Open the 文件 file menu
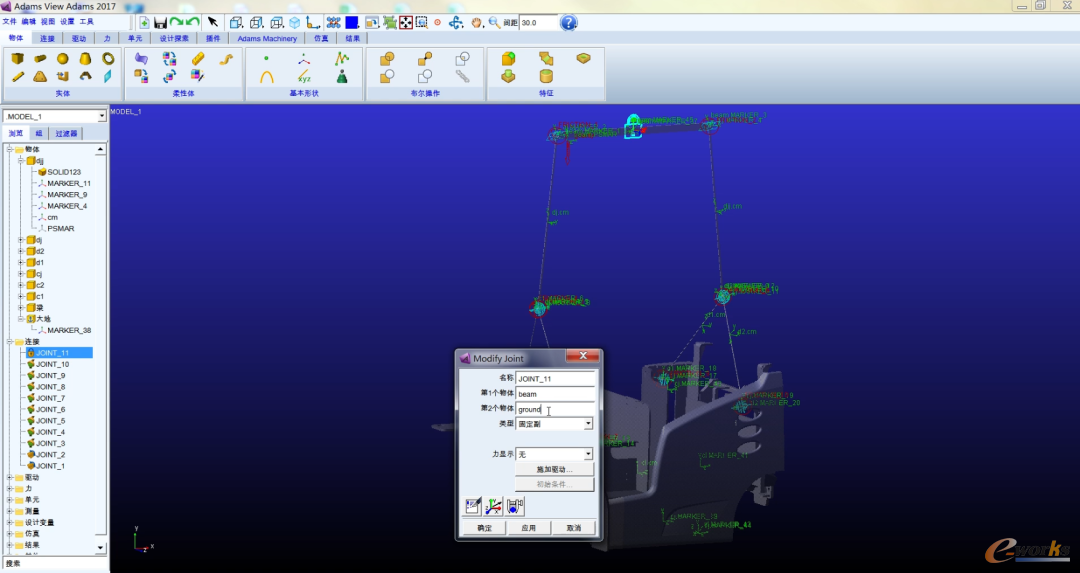This screenshot has width=1080, height=573. click(9, 21)
